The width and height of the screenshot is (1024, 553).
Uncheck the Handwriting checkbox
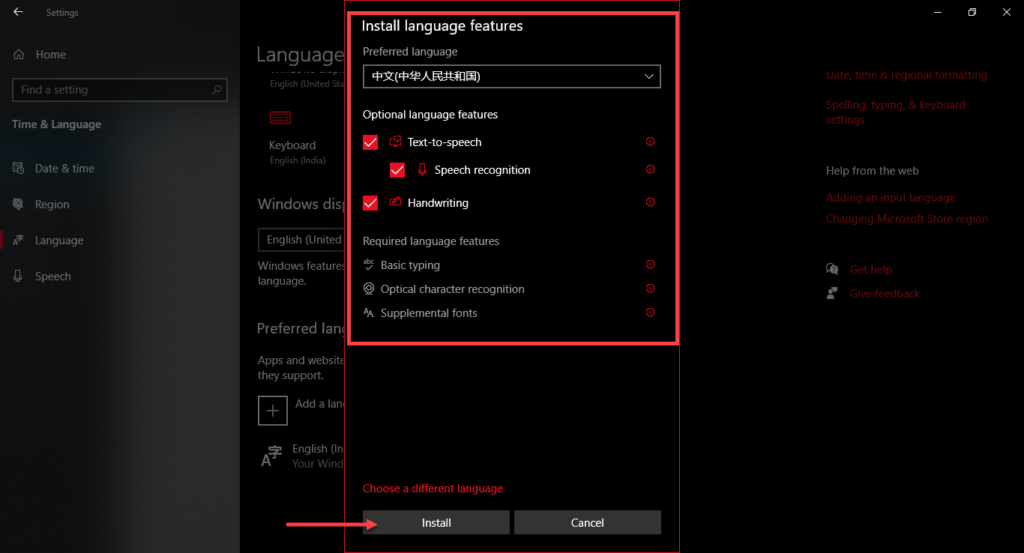point(370,202)
